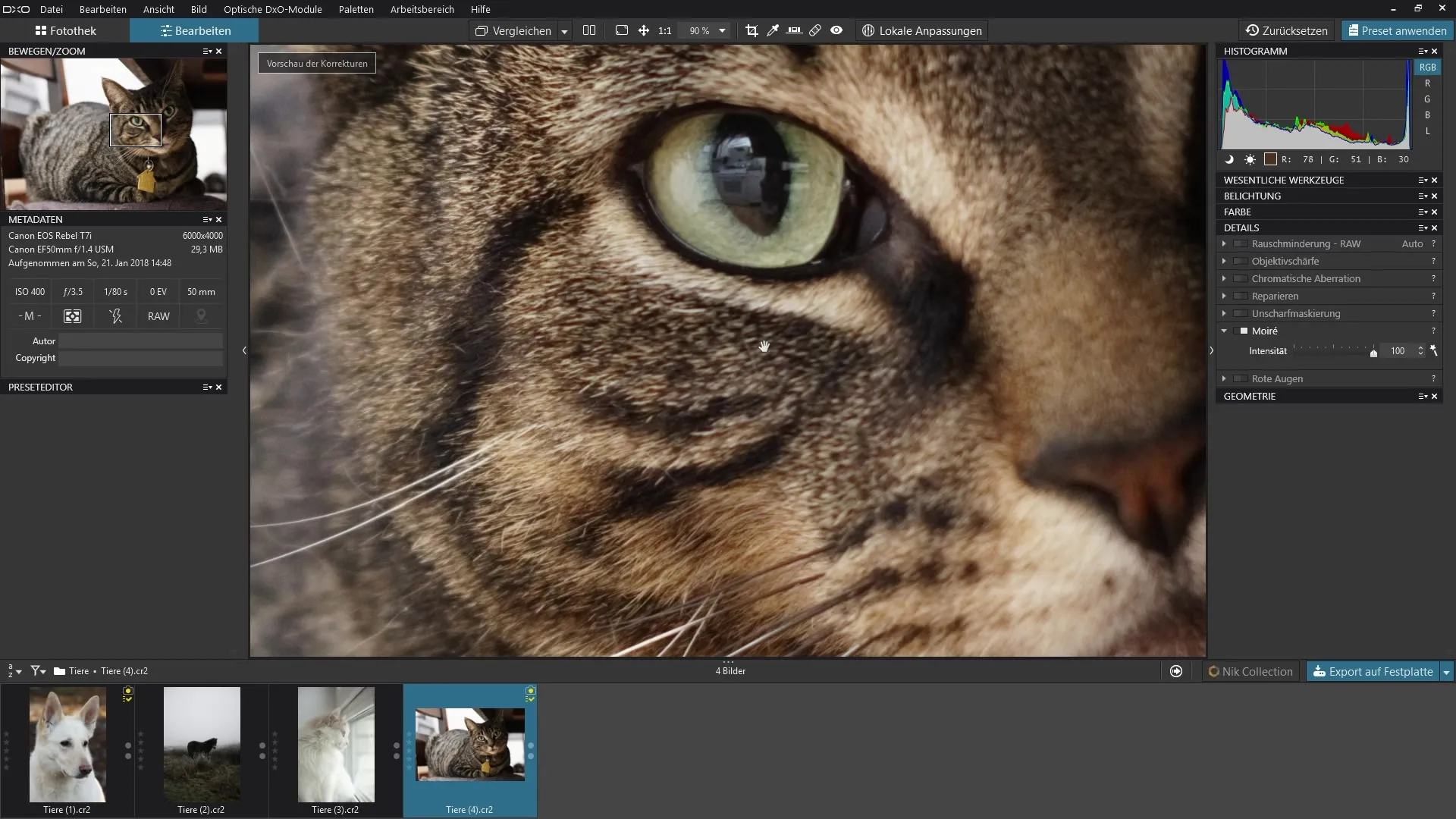Choose the repair bandage tool
The width and height of the screenshot is (1456, 819).
pos(815,30)
